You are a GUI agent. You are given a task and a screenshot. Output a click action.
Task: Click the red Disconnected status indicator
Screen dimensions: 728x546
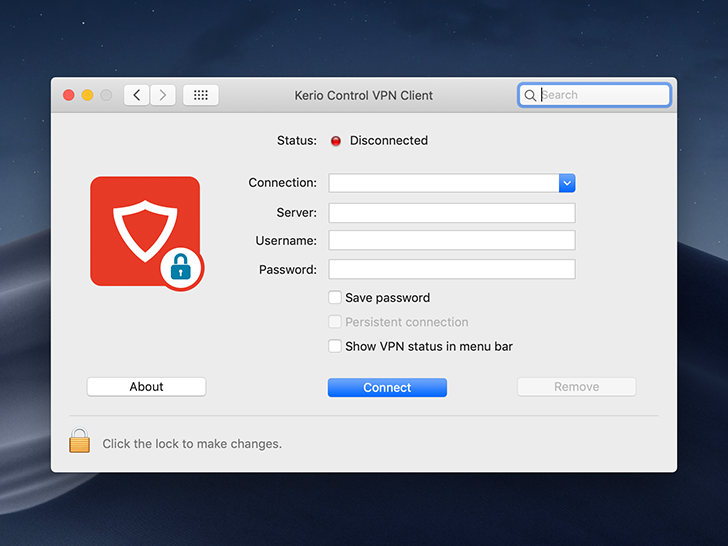point(336,141)
